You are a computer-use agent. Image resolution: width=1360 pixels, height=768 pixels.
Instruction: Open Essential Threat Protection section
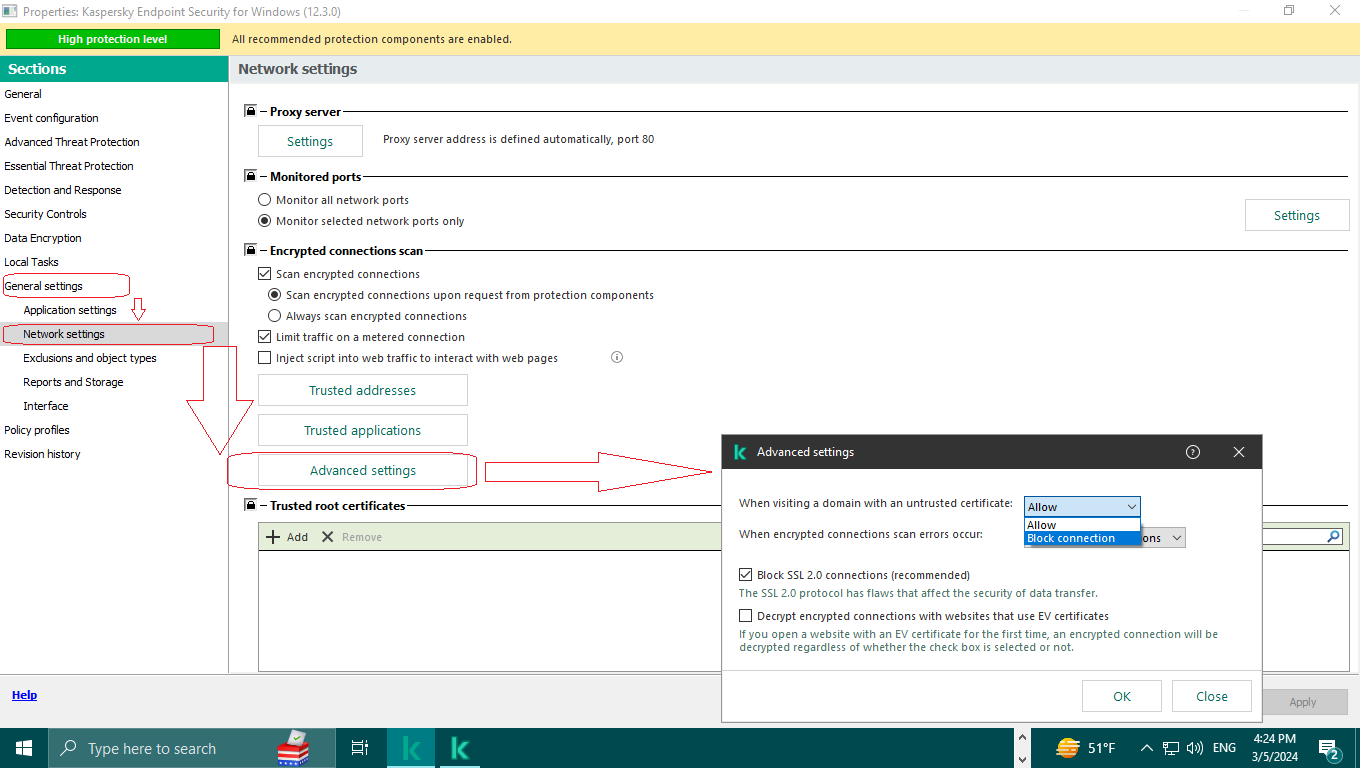[69, 166]
